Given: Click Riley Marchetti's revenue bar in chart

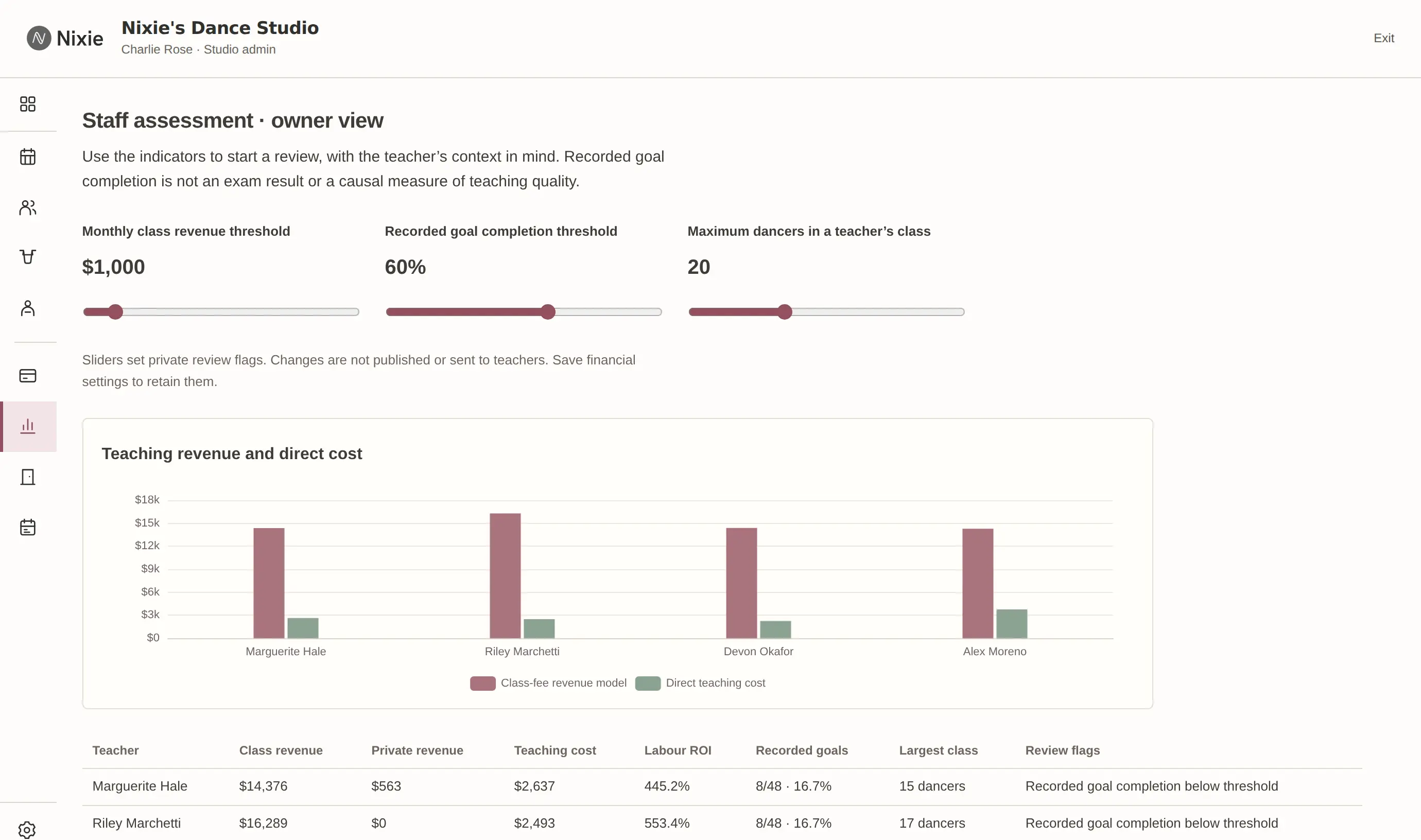Looking at the screenshot, I should (x=505, y=575).
